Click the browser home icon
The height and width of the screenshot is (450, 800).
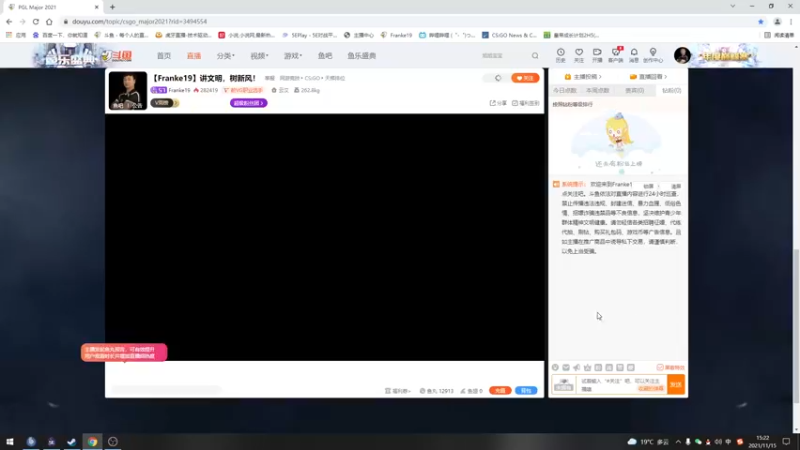point(49,21)
